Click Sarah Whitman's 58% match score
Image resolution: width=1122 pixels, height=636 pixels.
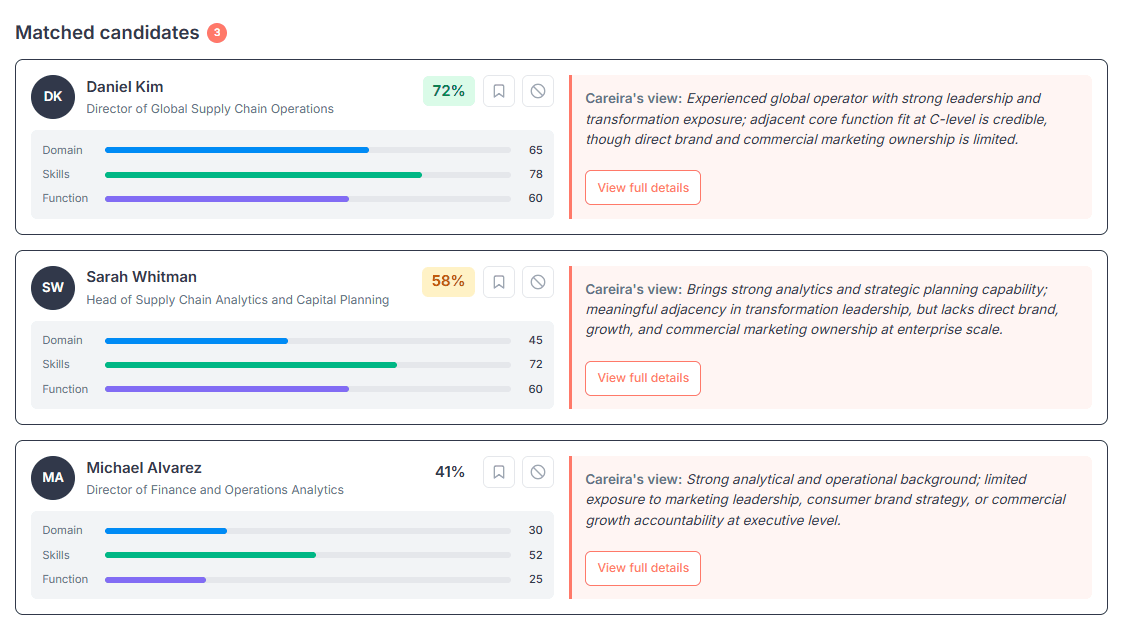448,281
